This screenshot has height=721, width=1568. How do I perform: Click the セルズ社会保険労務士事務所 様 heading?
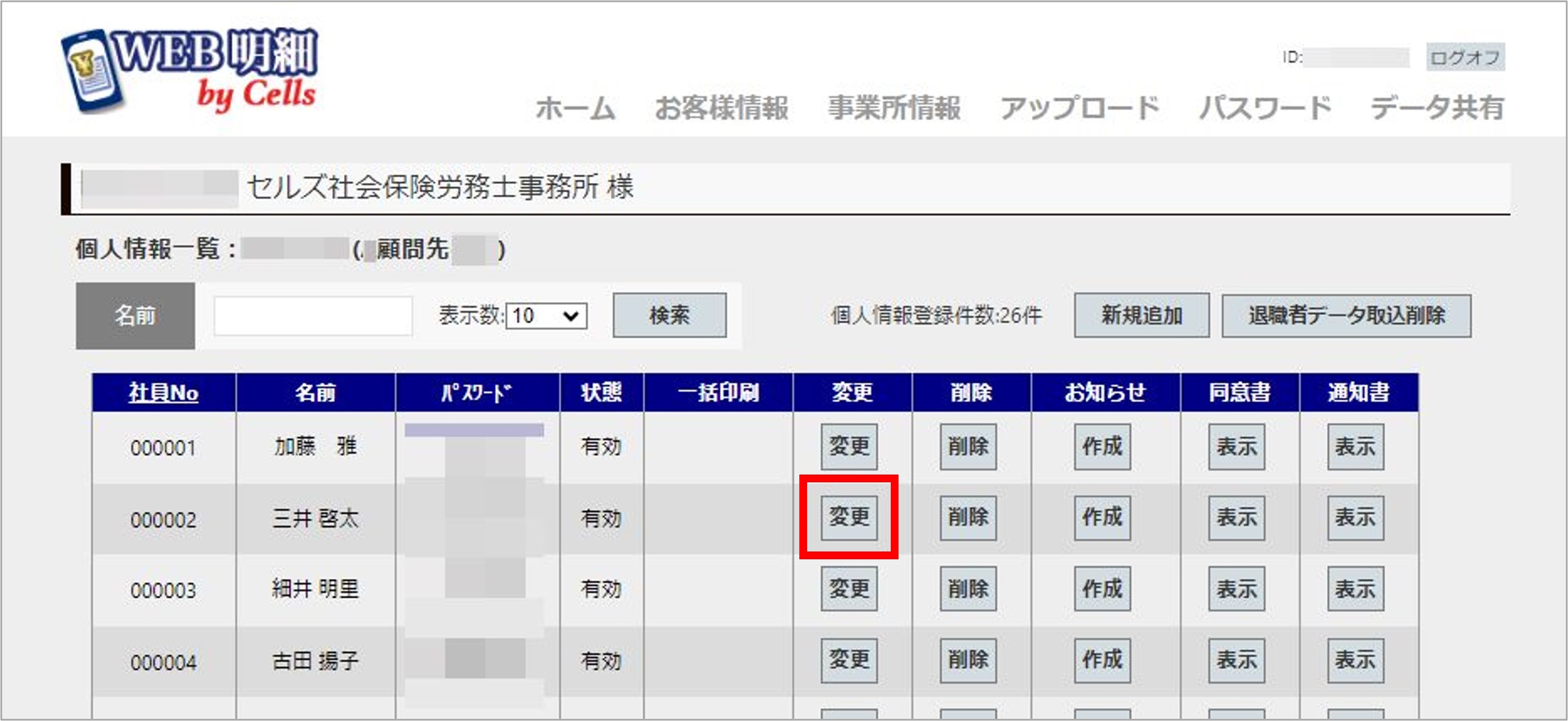tap(440, 187)
